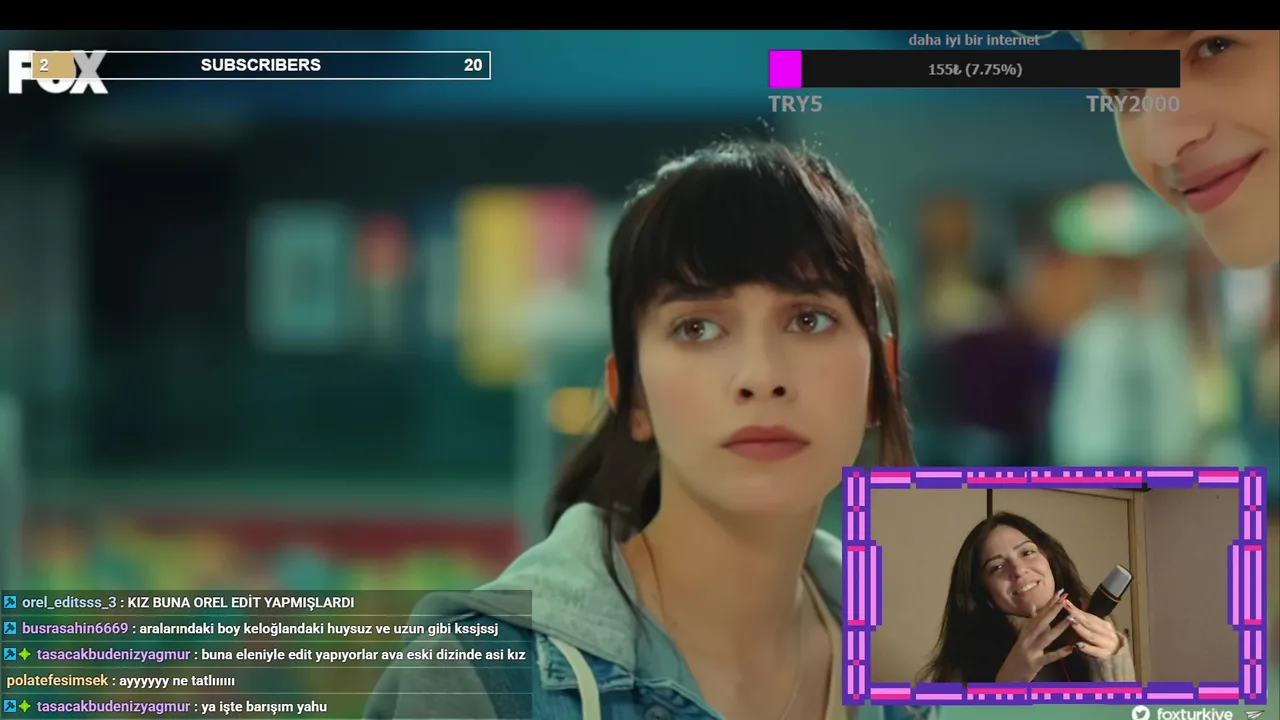The height and width of the screenshot is (720, 1280).
Task: Click the 'daha iyi bir internet' goal title
Action: (974, 40)
